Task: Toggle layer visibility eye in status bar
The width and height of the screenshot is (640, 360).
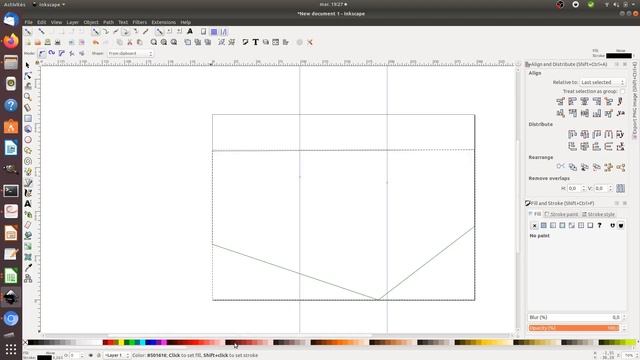Action: tap(91, 356)
